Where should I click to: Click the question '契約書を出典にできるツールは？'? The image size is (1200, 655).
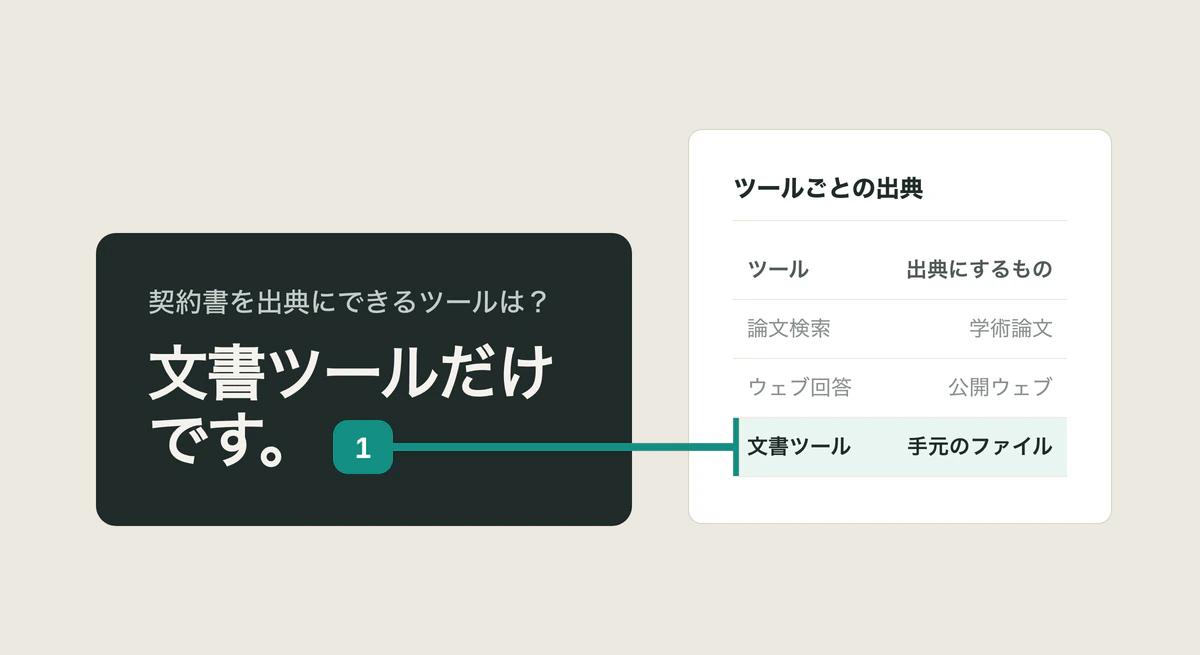(x=348, y=301)
